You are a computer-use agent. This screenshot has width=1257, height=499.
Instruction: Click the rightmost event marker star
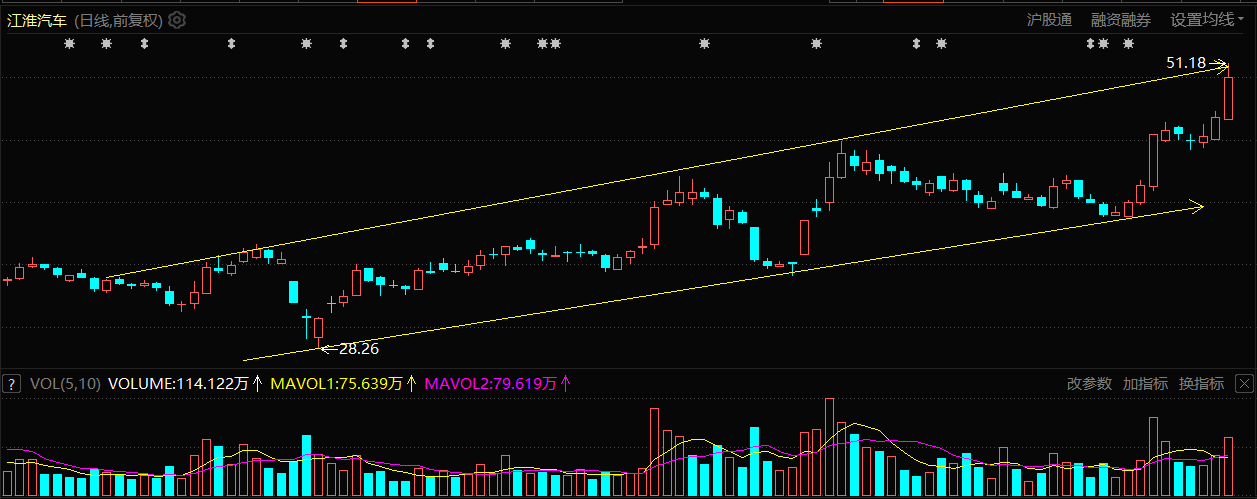(x=1129, y=44)
